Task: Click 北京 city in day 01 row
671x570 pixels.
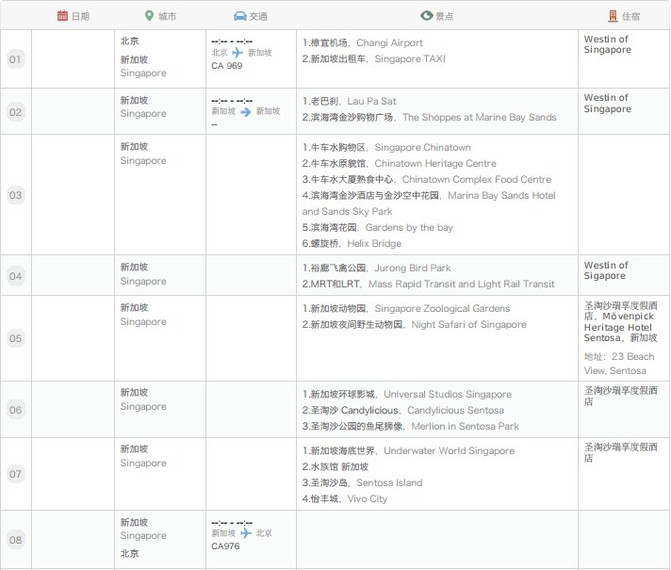Action: pos(130,41)
